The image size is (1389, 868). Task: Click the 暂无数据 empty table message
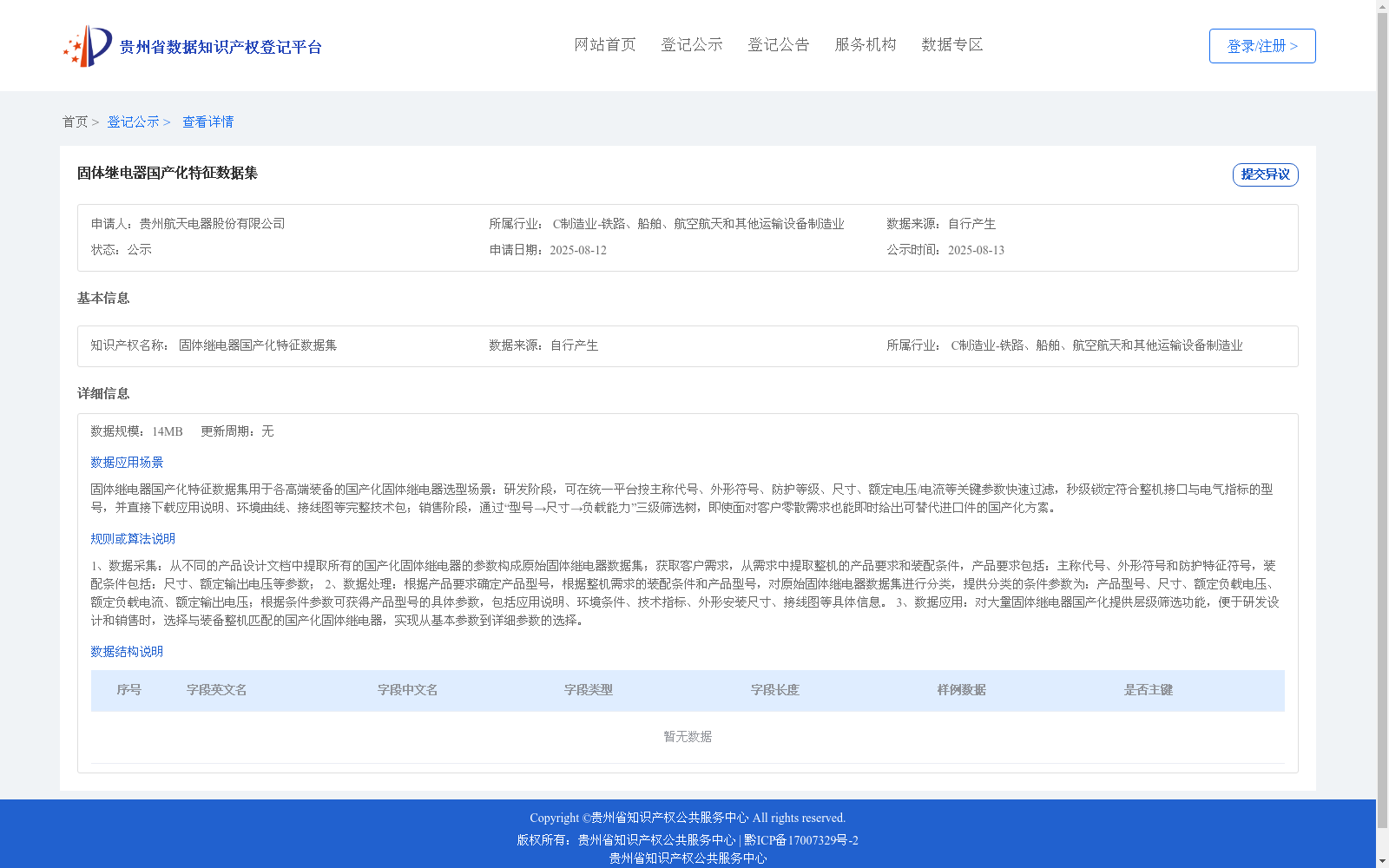pos(688,737)
